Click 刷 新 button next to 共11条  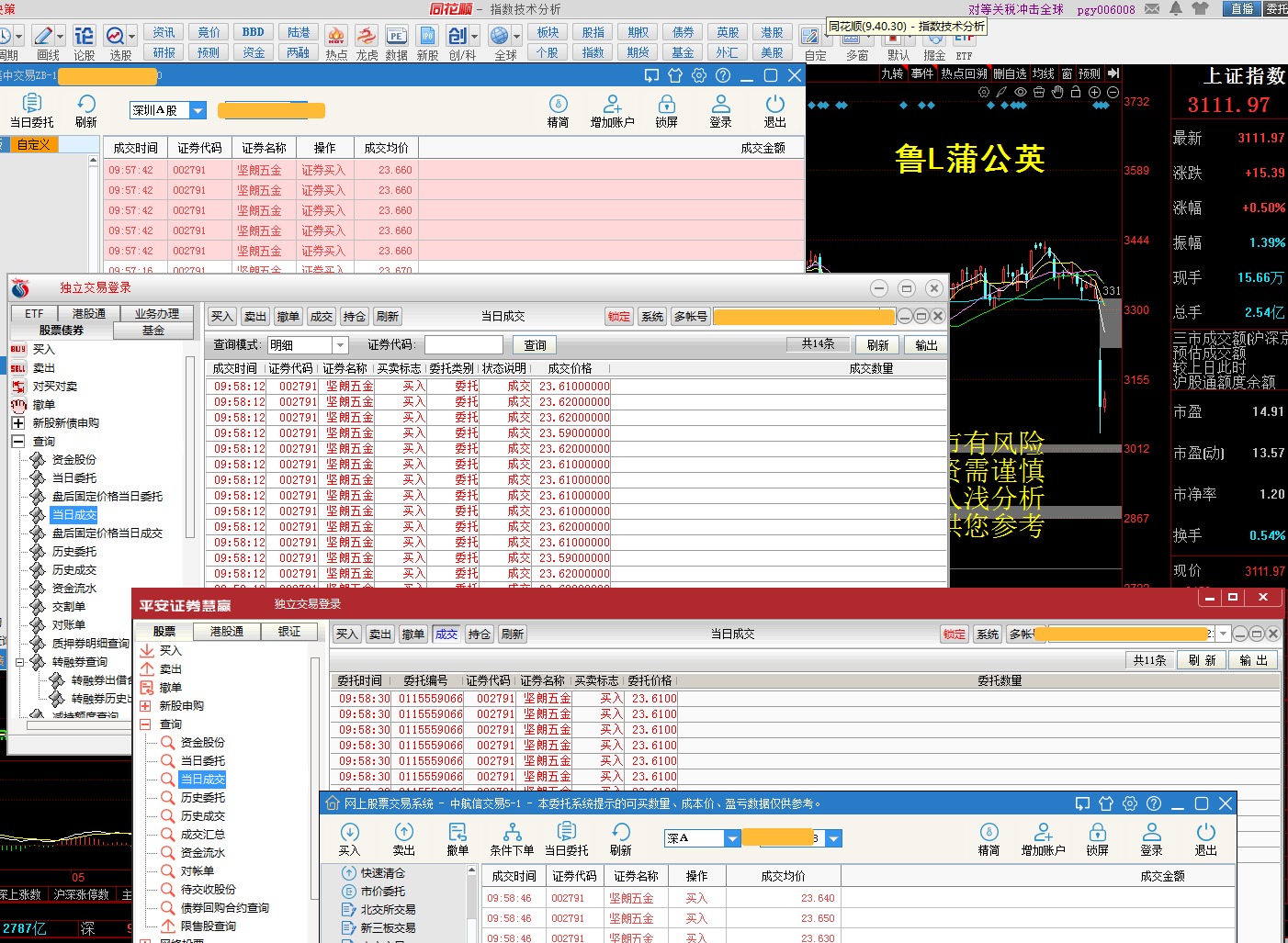coord(1203,660)
